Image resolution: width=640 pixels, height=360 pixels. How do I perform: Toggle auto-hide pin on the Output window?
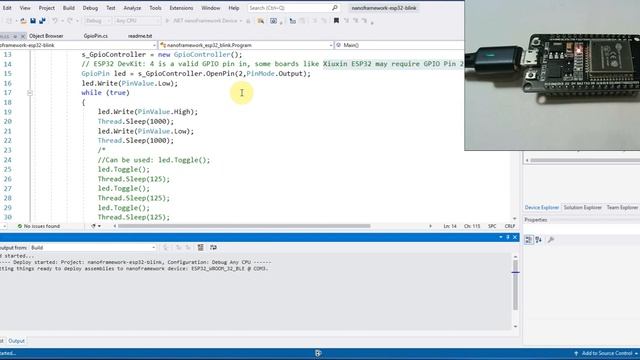pos(508,237)
